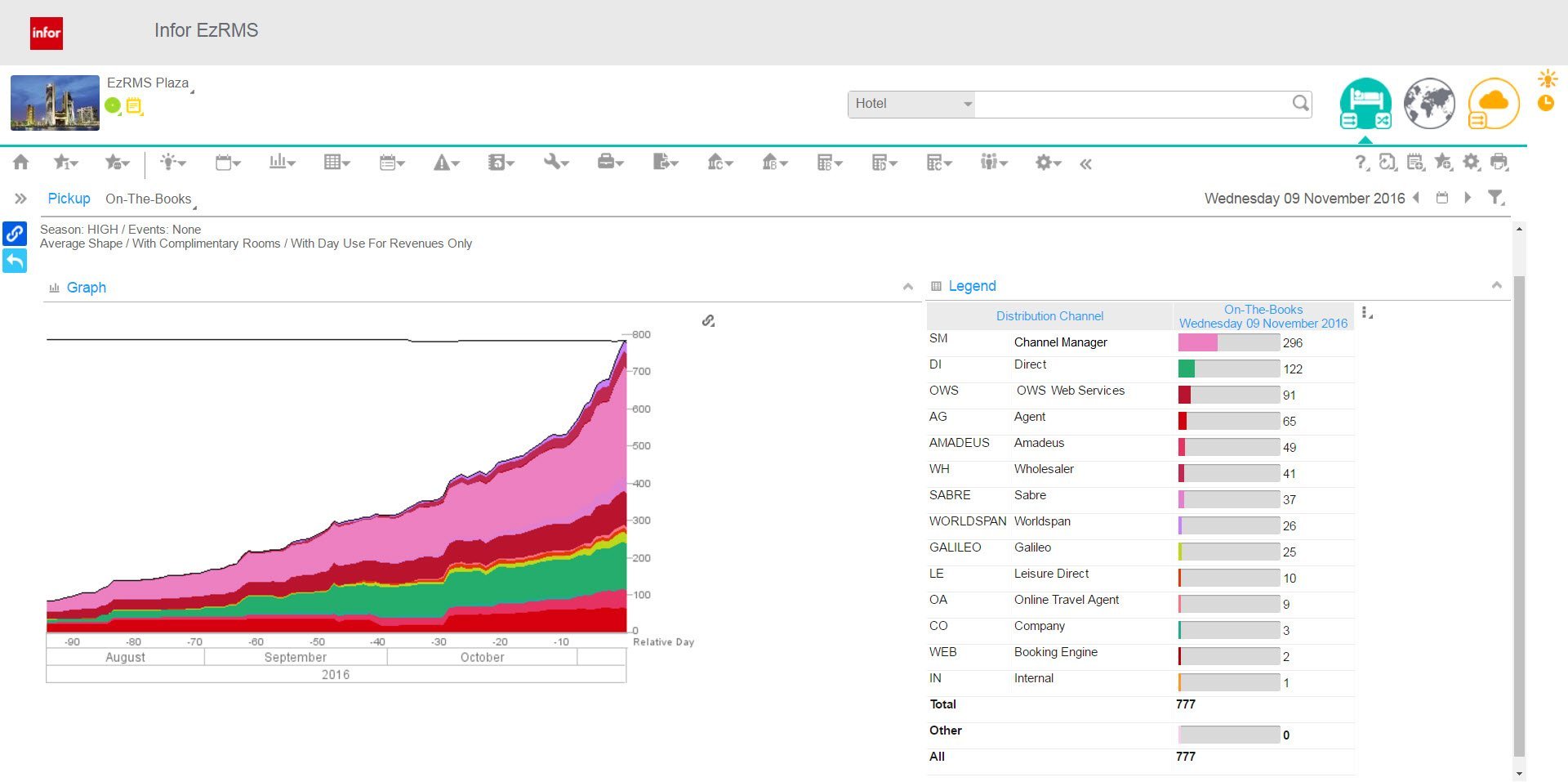
Task: Collapse the Graph panel chevron
Action: pos(907,287)
